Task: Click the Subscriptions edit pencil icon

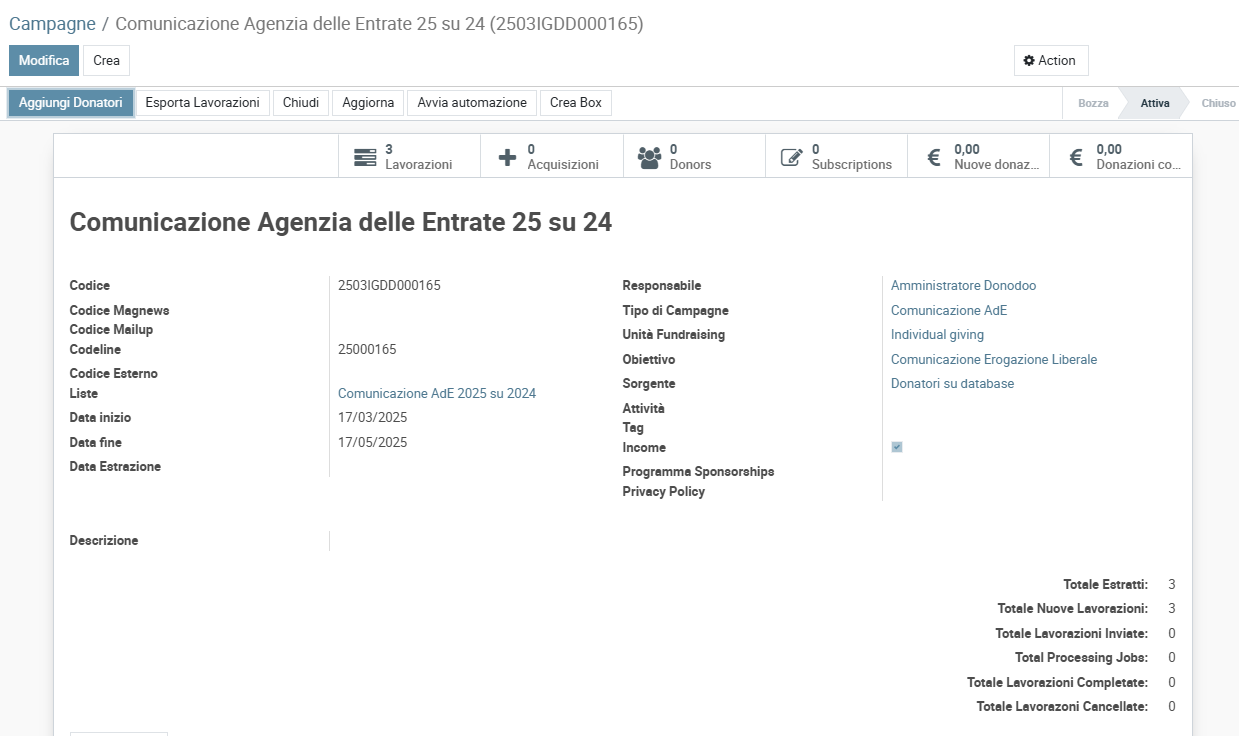Action: [791, 157]
